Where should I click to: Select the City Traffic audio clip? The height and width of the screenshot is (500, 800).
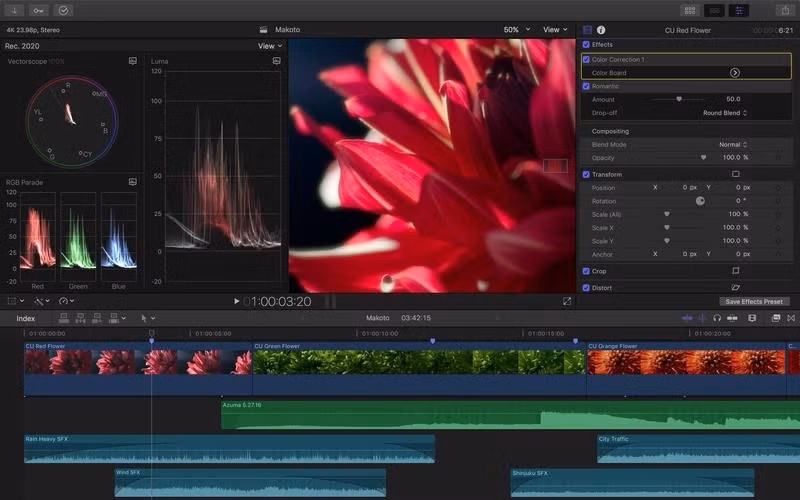(x=698, y=449)
